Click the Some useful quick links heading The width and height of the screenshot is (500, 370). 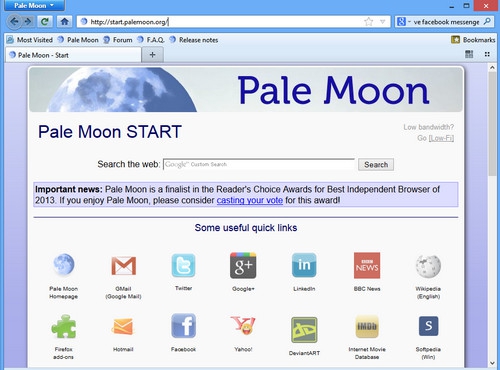pyautogui.click(x=246, y=228)
